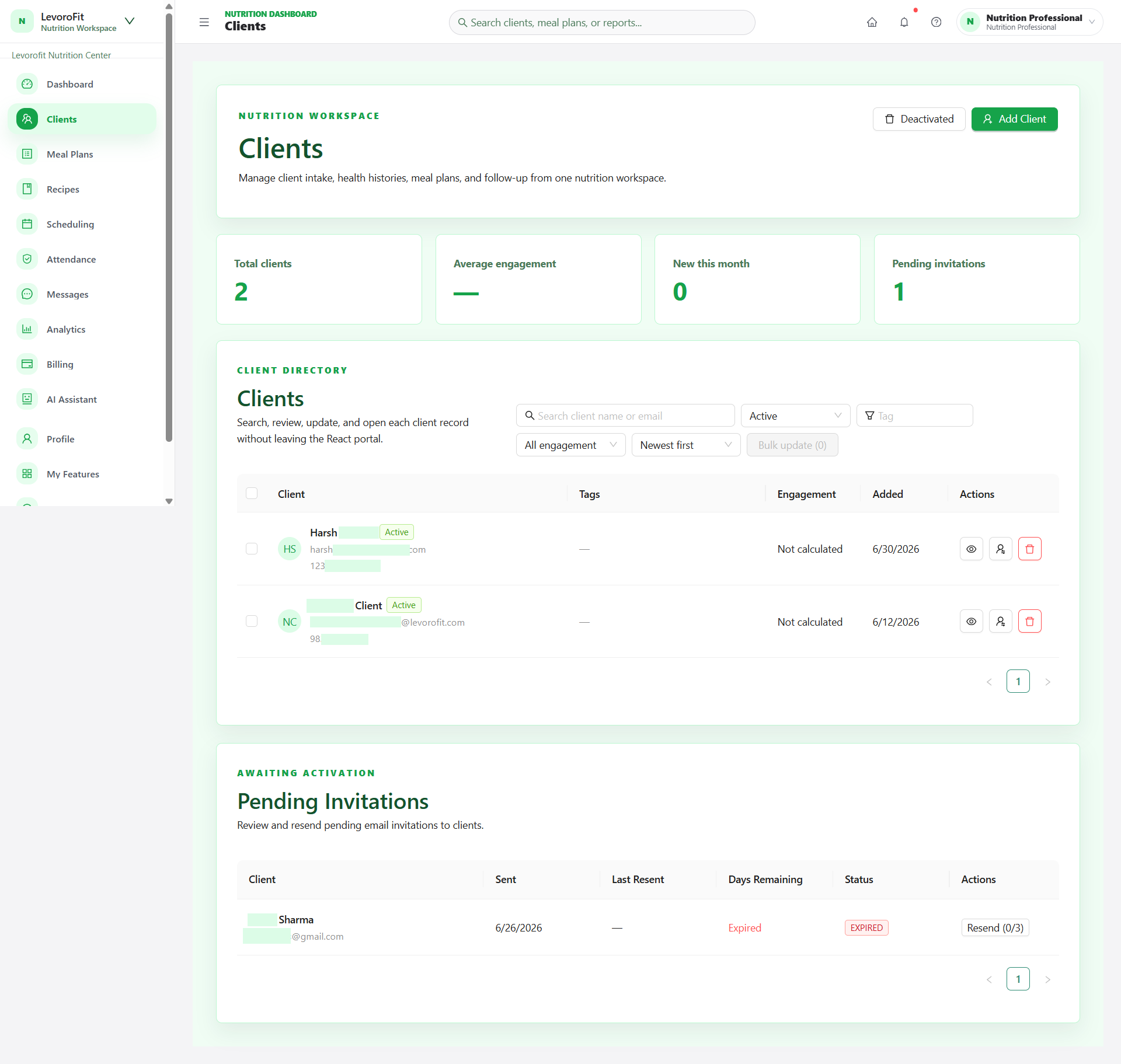Viewport: 1121px width, 1064px height.
Task: Toggle the select-all clients checkbox
Action: 252,494
